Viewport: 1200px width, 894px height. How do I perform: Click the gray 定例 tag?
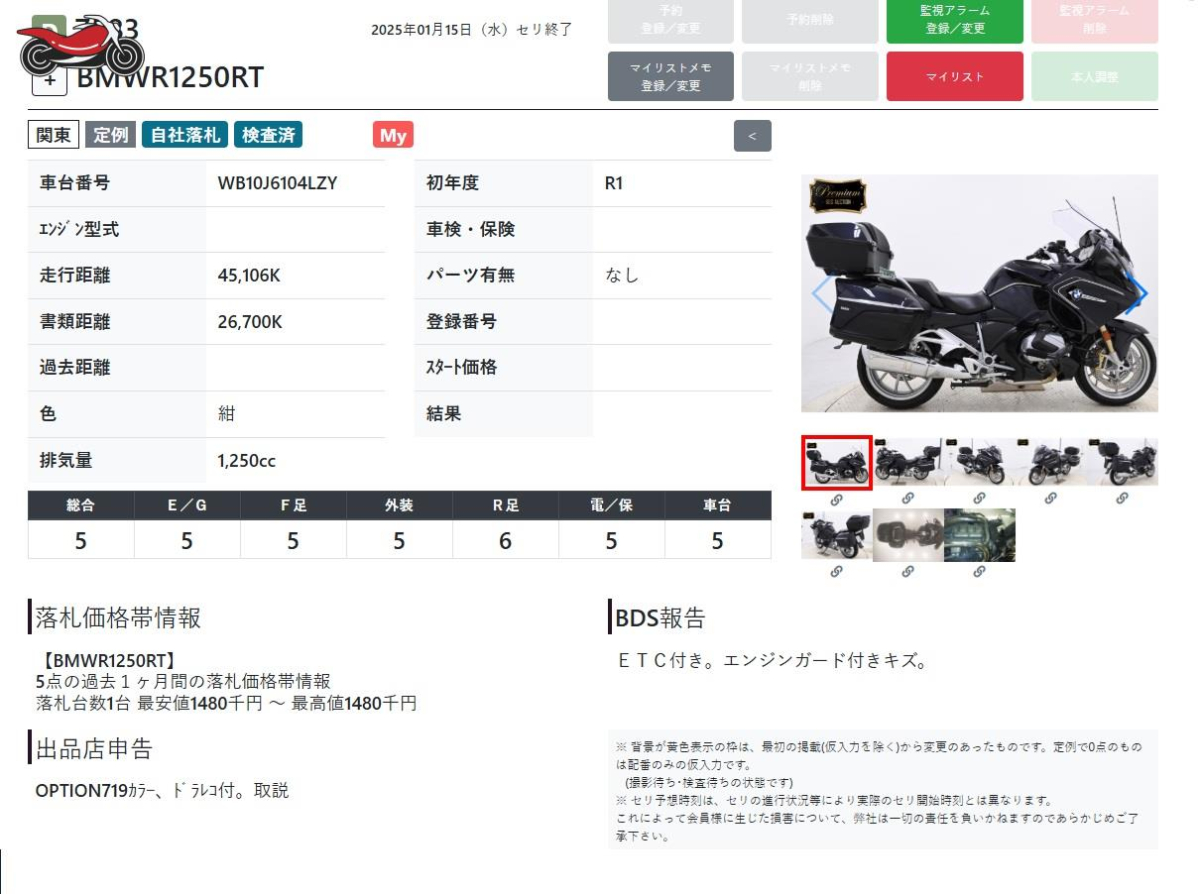(x=111, y=135)
